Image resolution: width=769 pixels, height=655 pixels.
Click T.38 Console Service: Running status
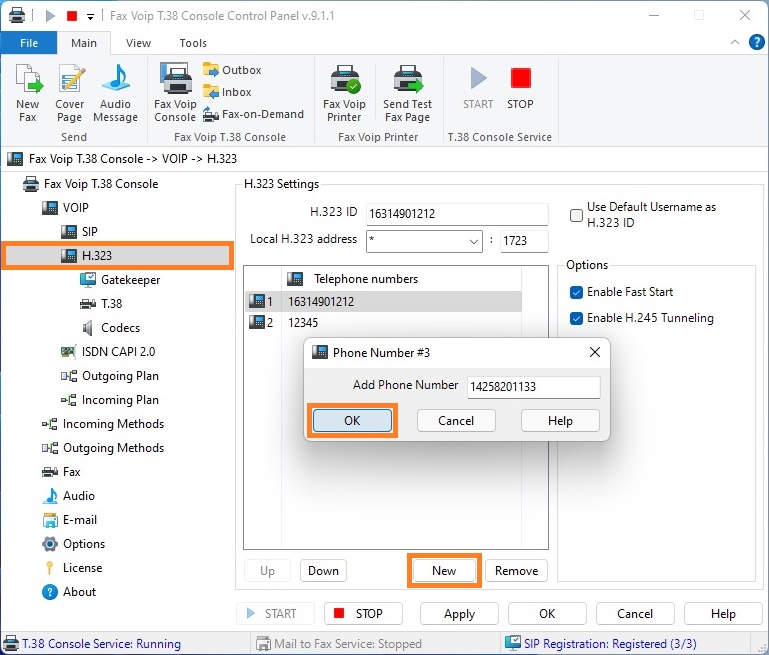(92, 644)
